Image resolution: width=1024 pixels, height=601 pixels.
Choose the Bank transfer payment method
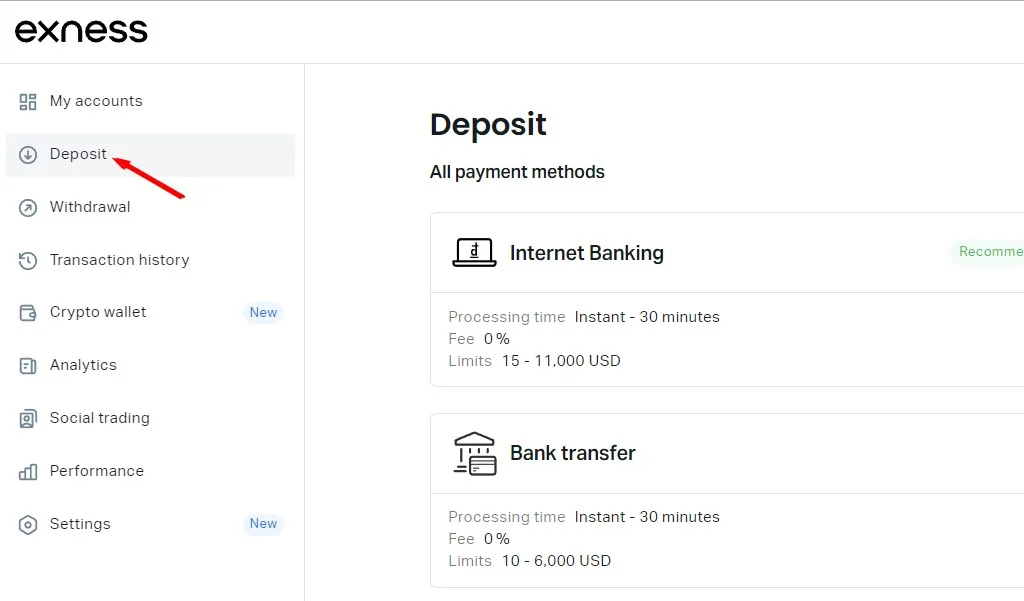pos(573,453)
